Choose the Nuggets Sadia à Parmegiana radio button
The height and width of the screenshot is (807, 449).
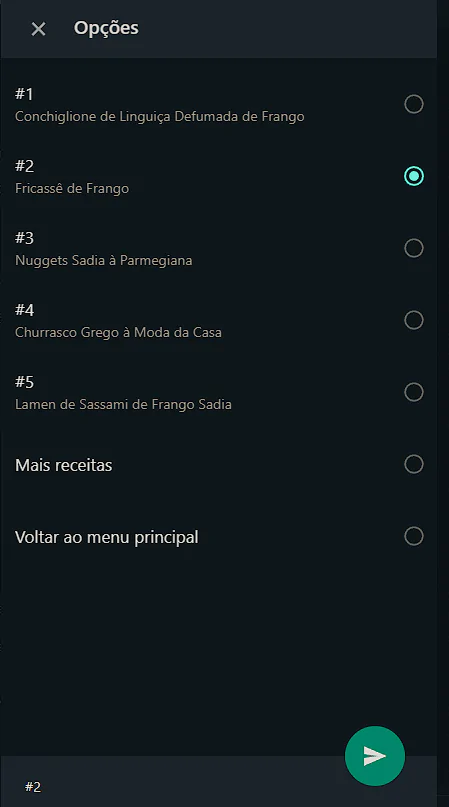point(413,248)
